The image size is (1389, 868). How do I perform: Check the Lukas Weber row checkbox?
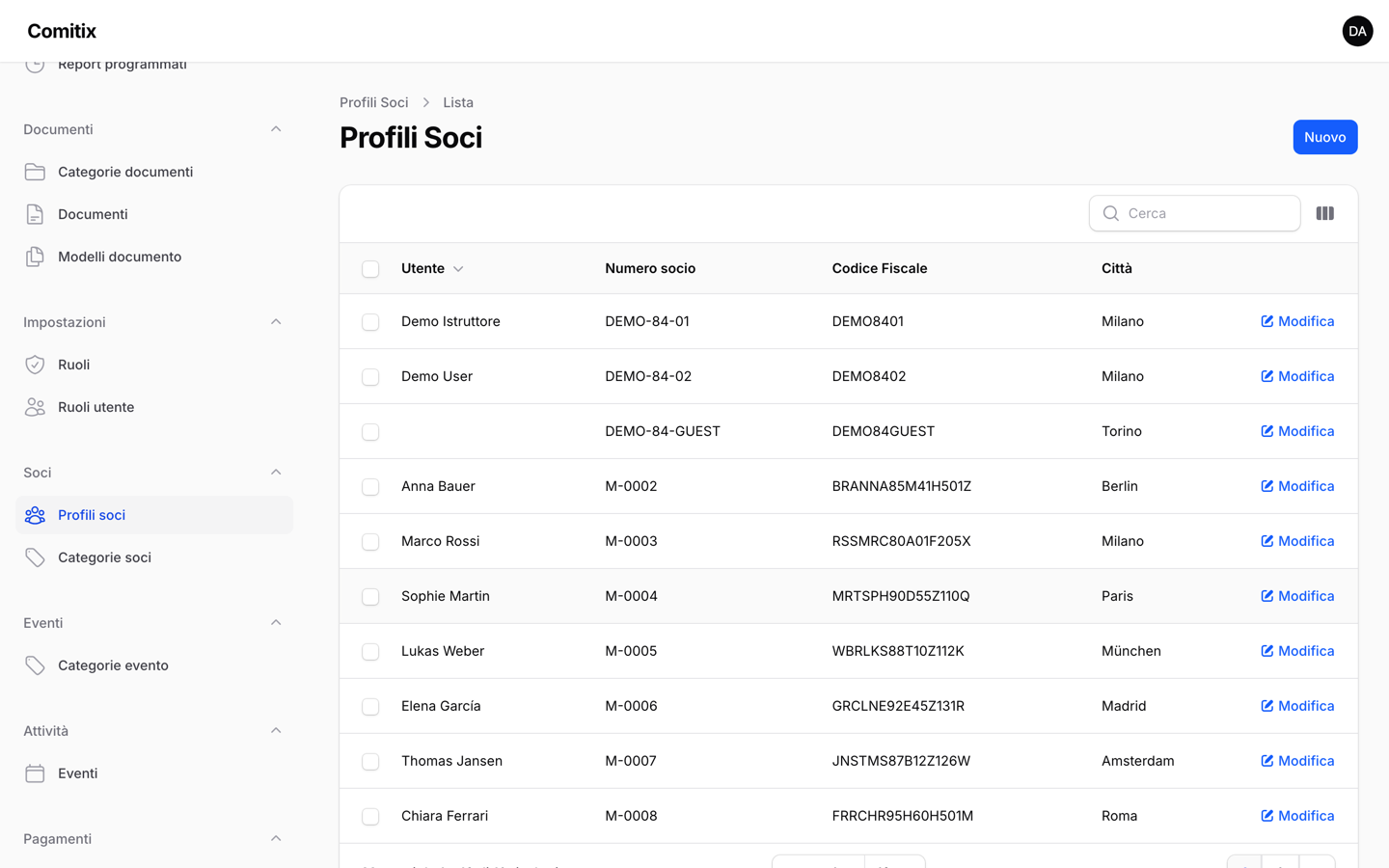[x=370, y=652]
